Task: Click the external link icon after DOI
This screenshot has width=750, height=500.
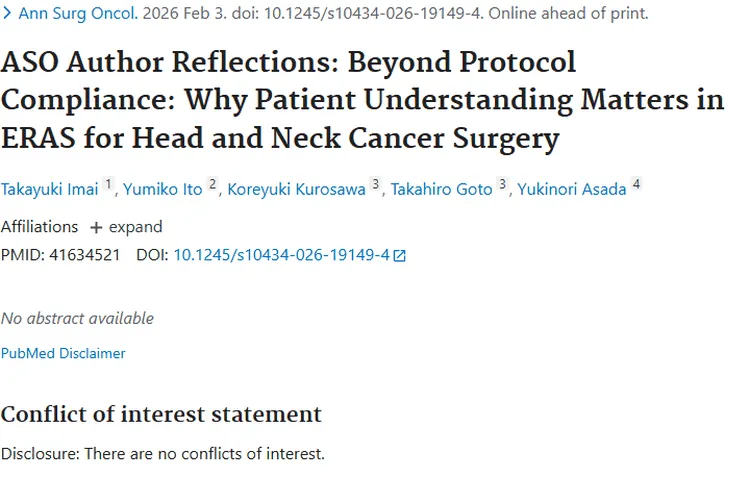Action: [400, 256]
